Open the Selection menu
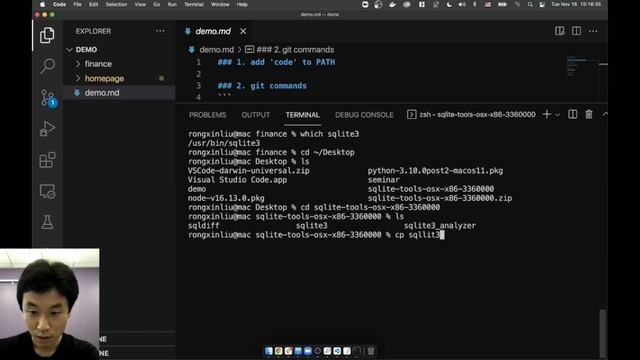The width and height of the screenshot is (640, 360). point(116,4)
